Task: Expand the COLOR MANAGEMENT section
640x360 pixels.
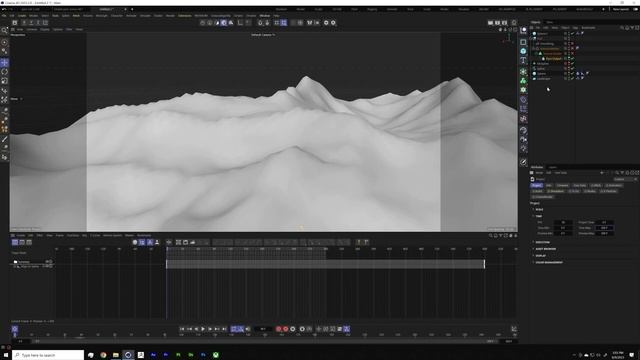Action: (x=548, y=262)
